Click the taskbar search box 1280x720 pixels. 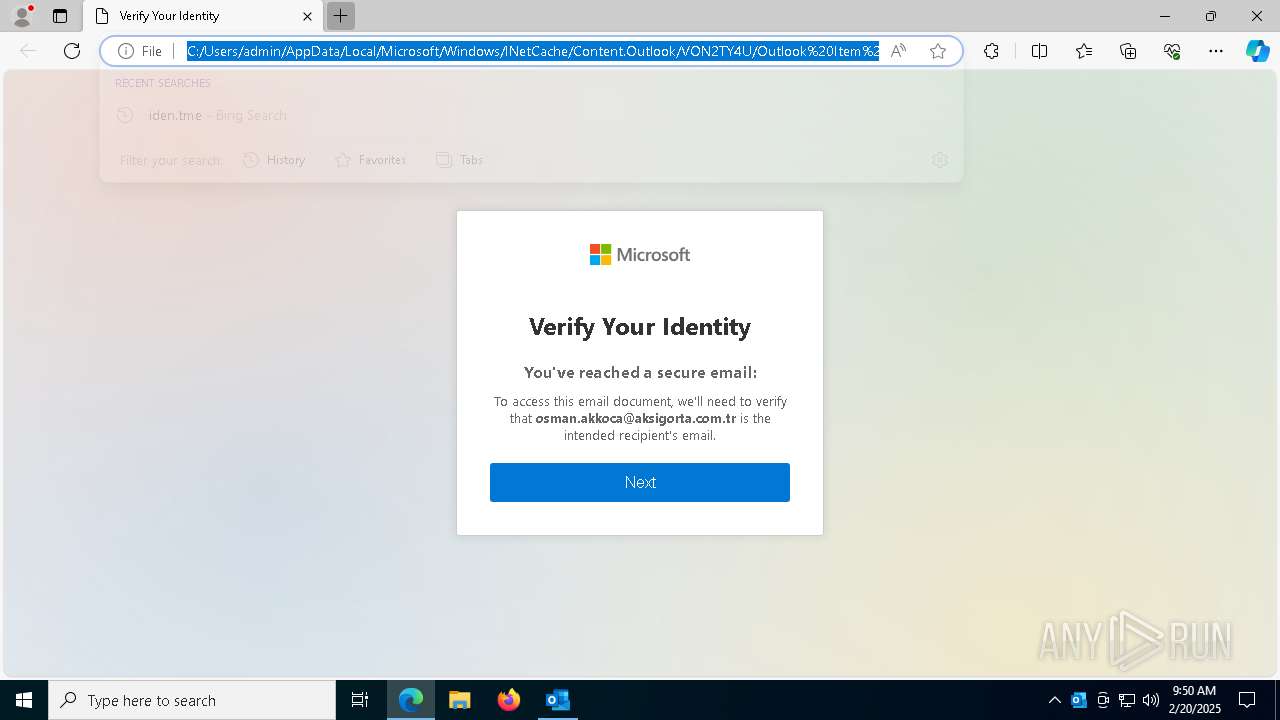point(192,700)
